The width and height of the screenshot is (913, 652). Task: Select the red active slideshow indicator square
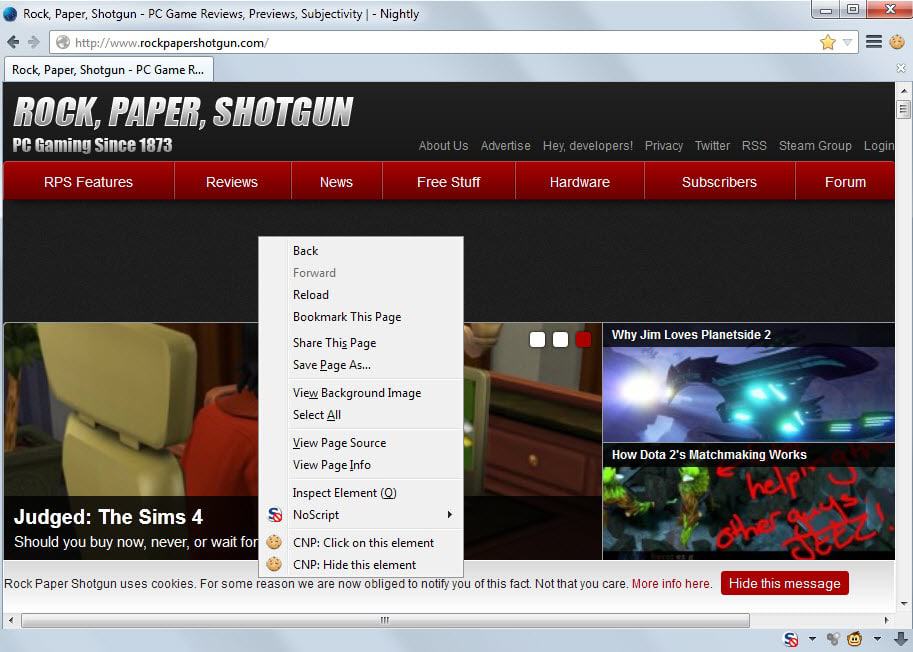[x=583, y=339]
